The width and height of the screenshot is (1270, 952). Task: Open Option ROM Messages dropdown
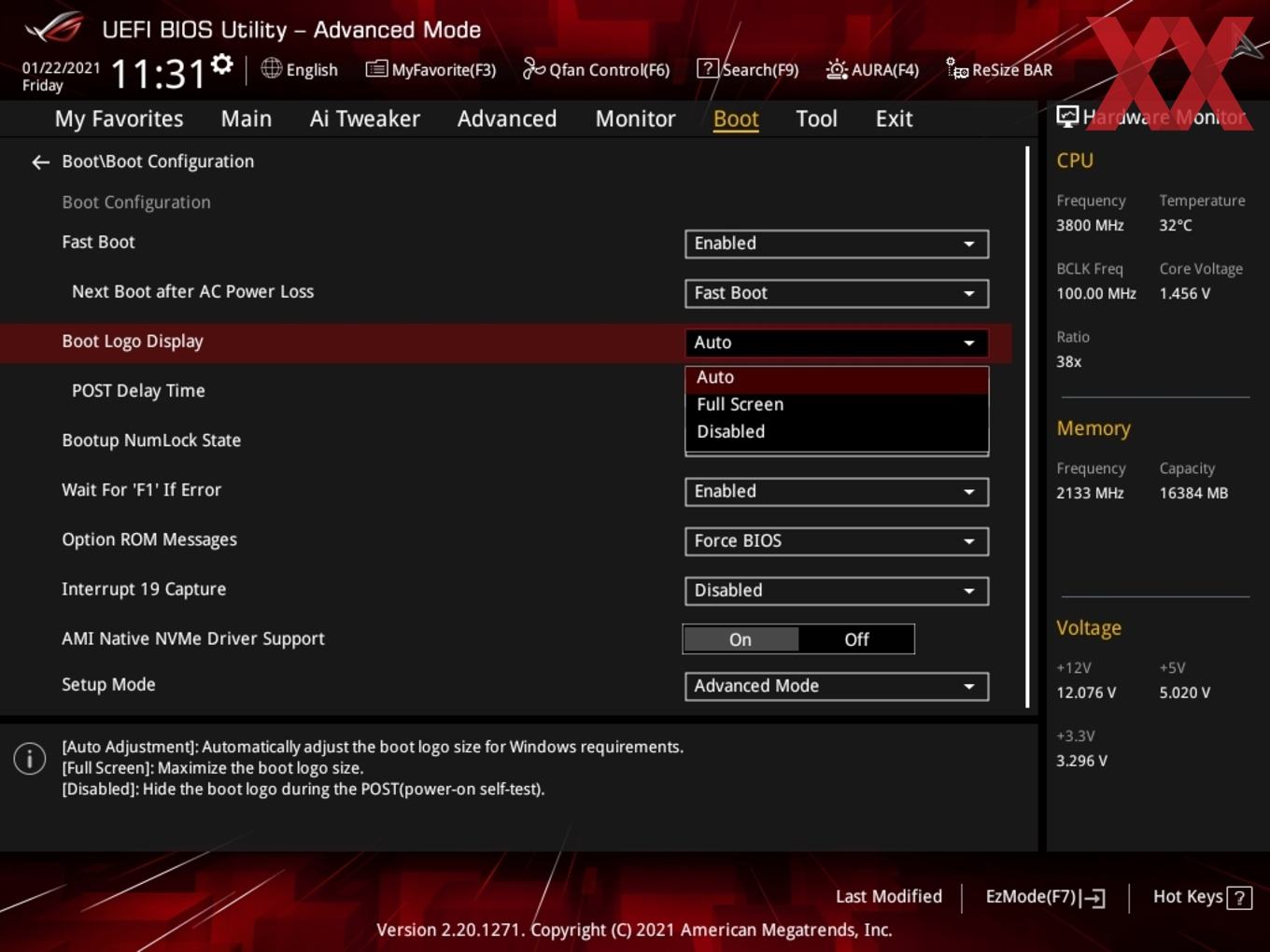tap(837, 541)
